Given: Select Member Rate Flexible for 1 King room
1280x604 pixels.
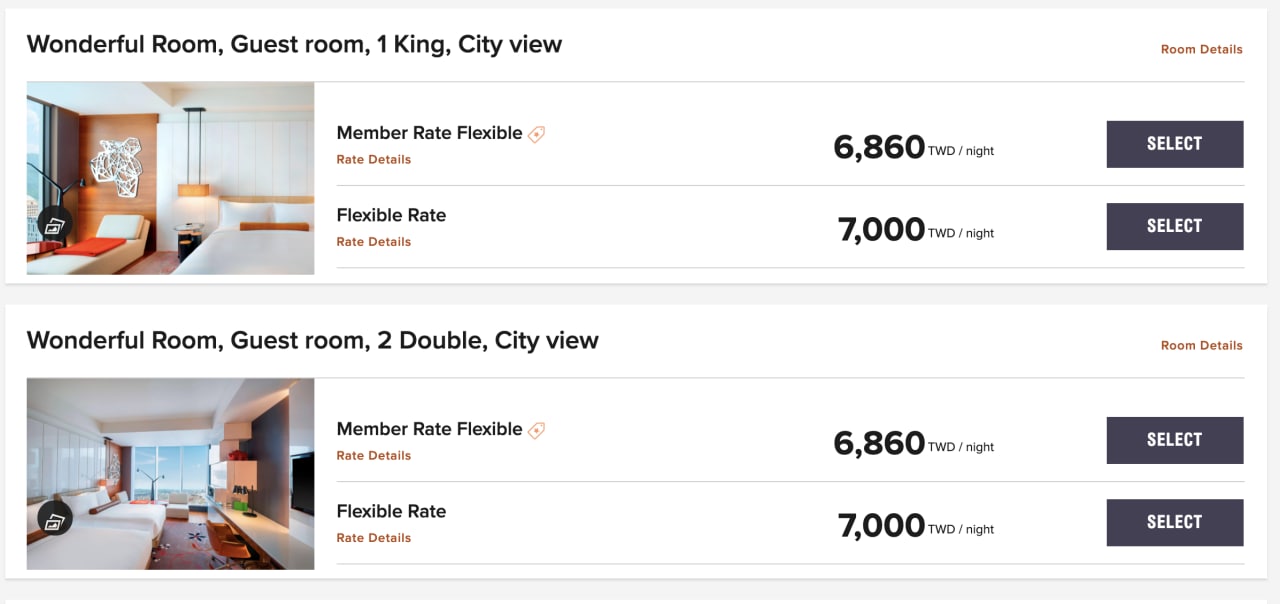Looking at the screenshot, I should coord(1175,144).
